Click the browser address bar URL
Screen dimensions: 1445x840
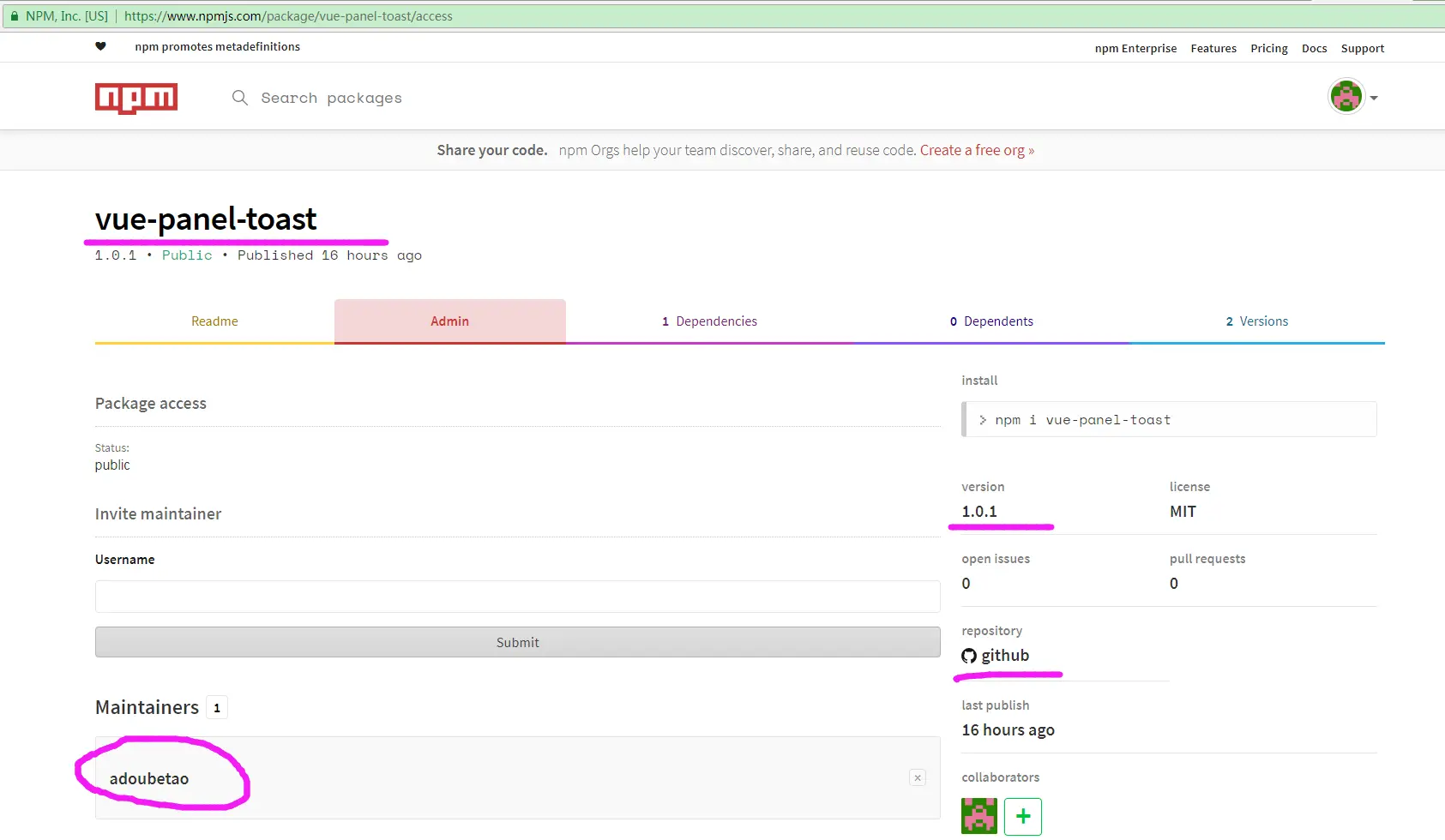(x=288, y=15)
